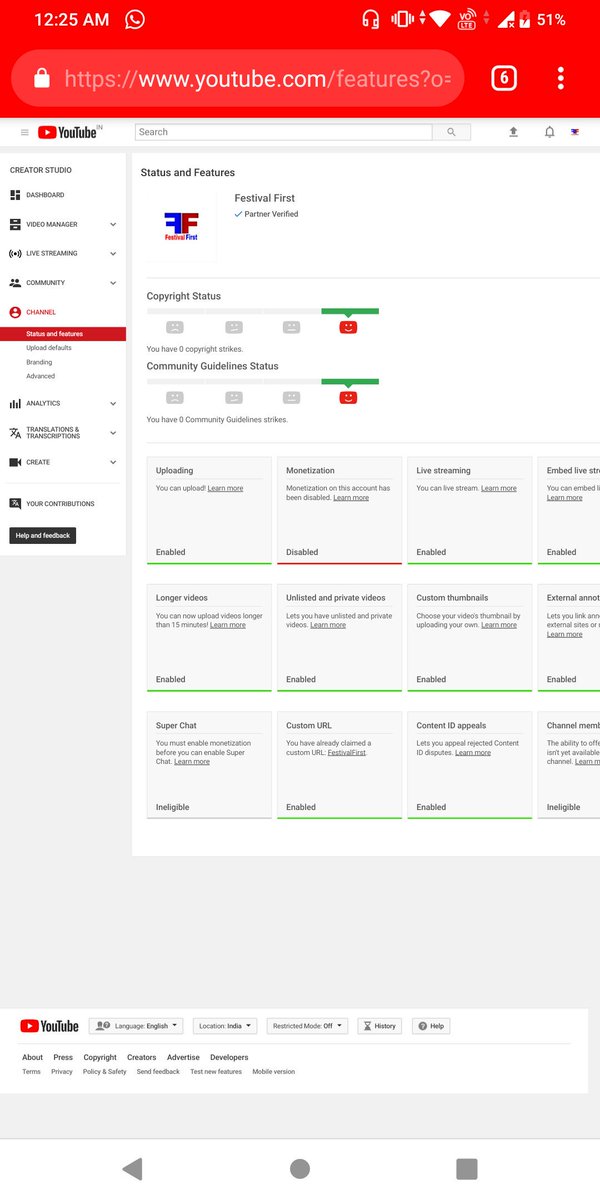Tap the Android home circle button
600x1200 pixels.
[x=299, y=1168]
